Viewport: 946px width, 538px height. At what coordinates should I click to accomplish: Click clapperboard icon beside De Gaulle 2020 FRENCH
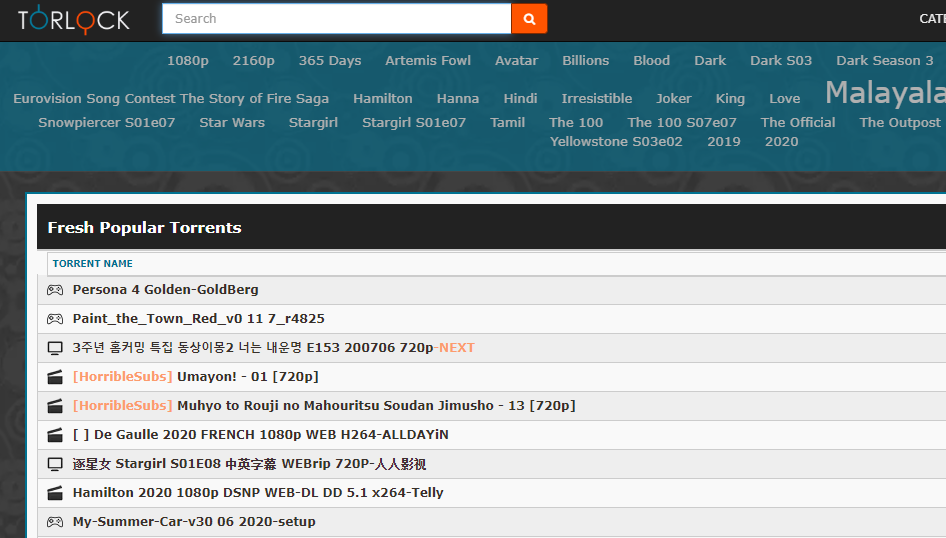[x=55, y=435]
